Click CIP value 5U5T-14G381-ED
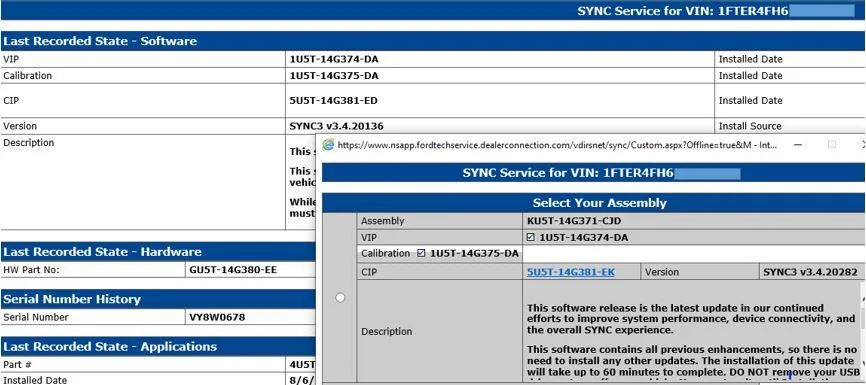The width and height of the screenshot is (866, 385). click(334, 101)
